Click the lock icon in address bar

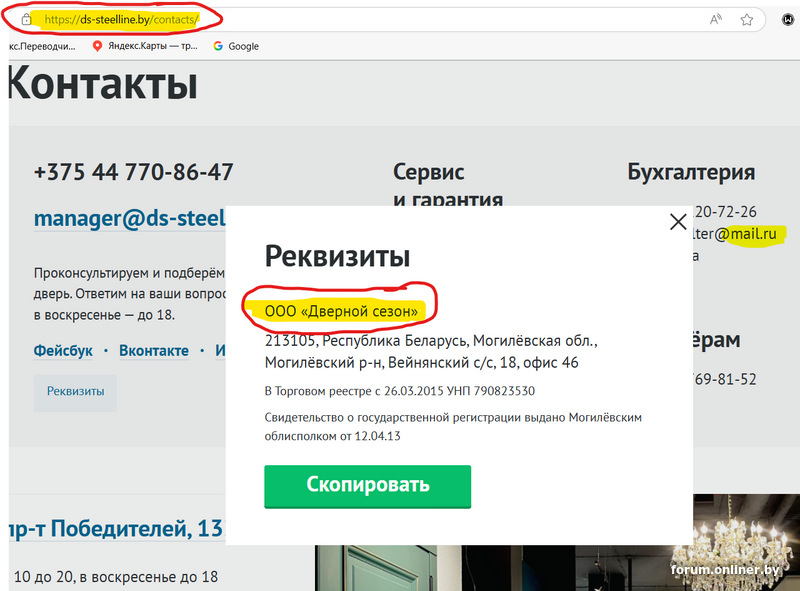tap(27, 19)
